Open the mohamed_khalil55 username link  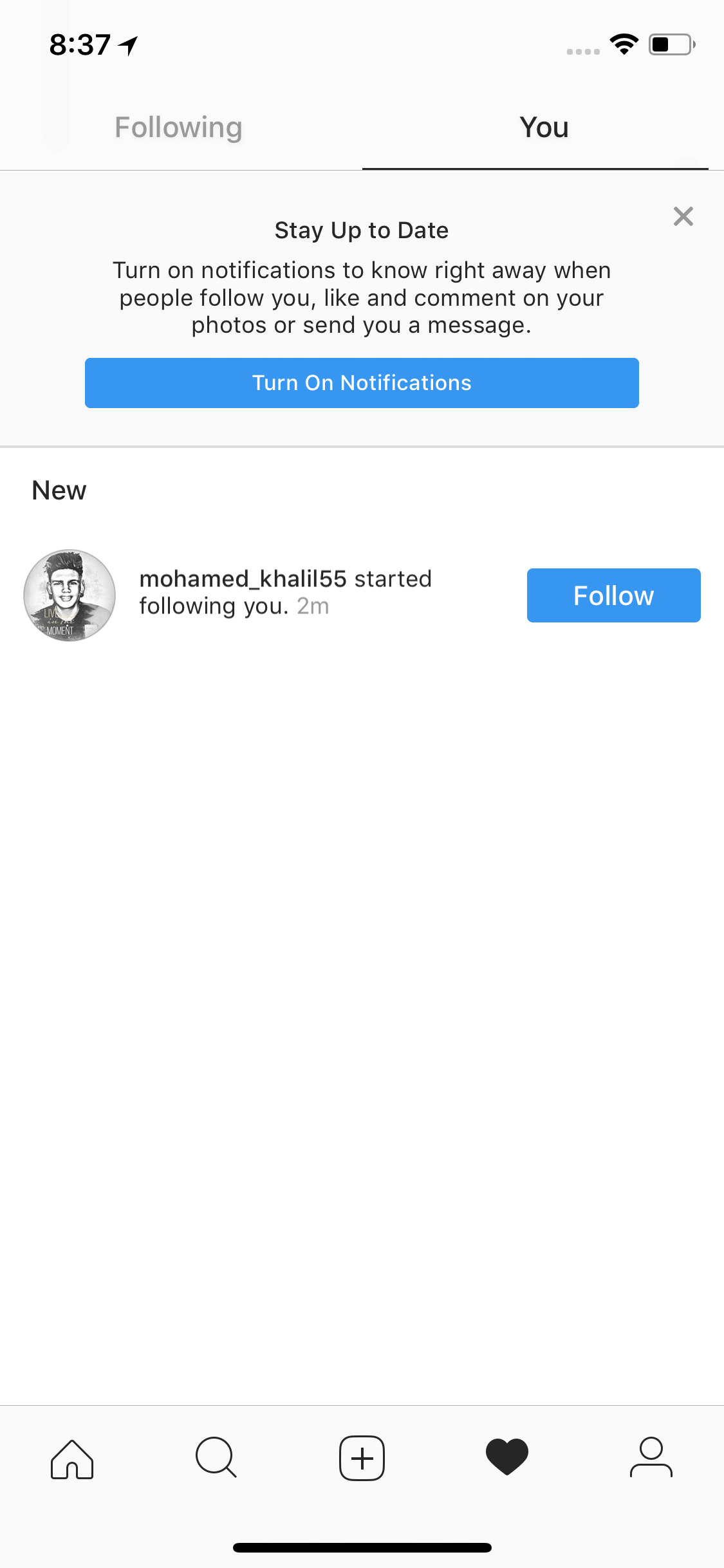[243, 579]
